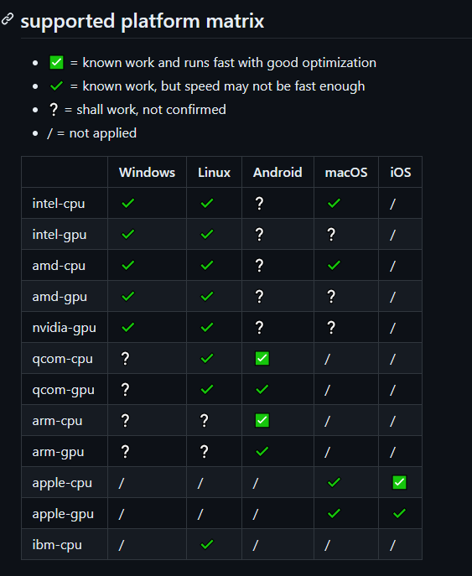Image resolution: width=472 pixels, height=576 pixels.
Task: Click the ibm-cpu row label
Action: point(57,544)
